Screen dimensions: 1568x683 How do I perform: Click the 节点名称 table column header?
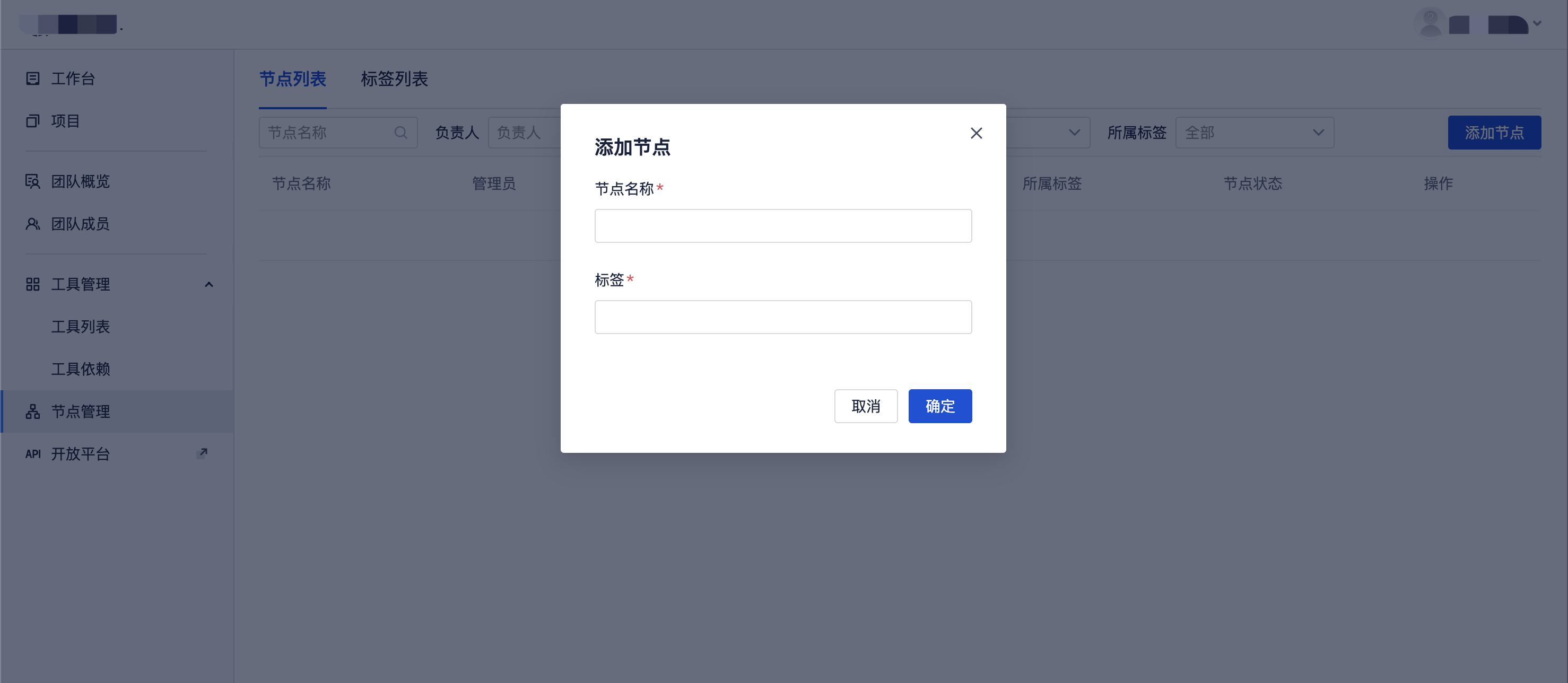click(x=301, y=184)
